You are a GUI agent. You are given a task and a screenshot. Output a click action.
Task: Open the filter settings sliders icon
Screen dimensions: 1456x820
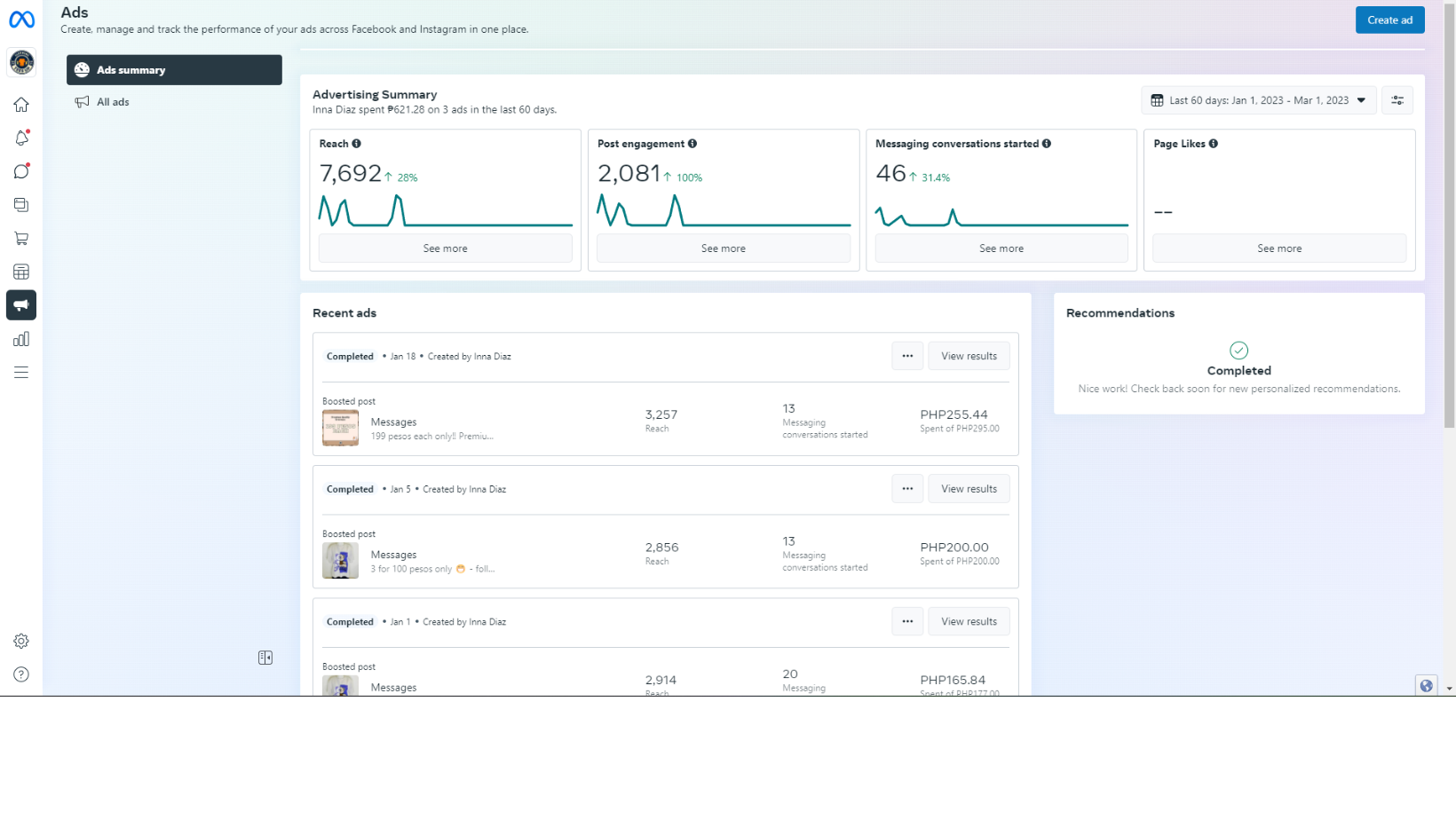pos(1397,100)
